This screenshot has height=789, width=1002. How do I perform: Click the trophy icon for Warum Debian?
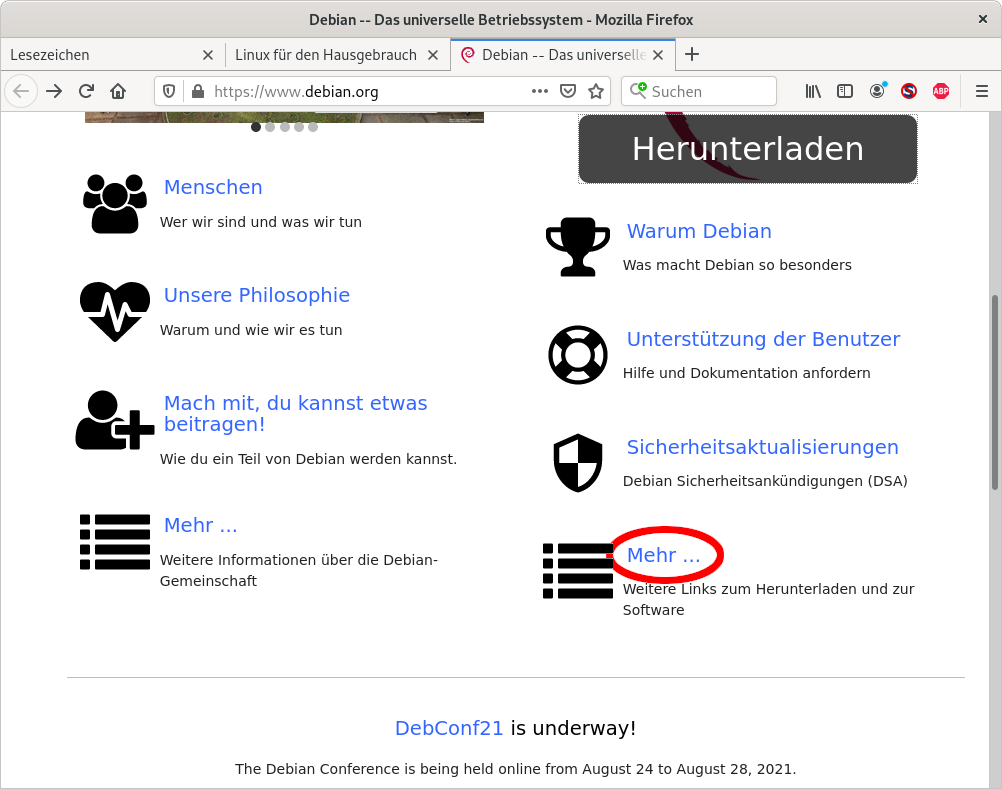coord(578,247)
